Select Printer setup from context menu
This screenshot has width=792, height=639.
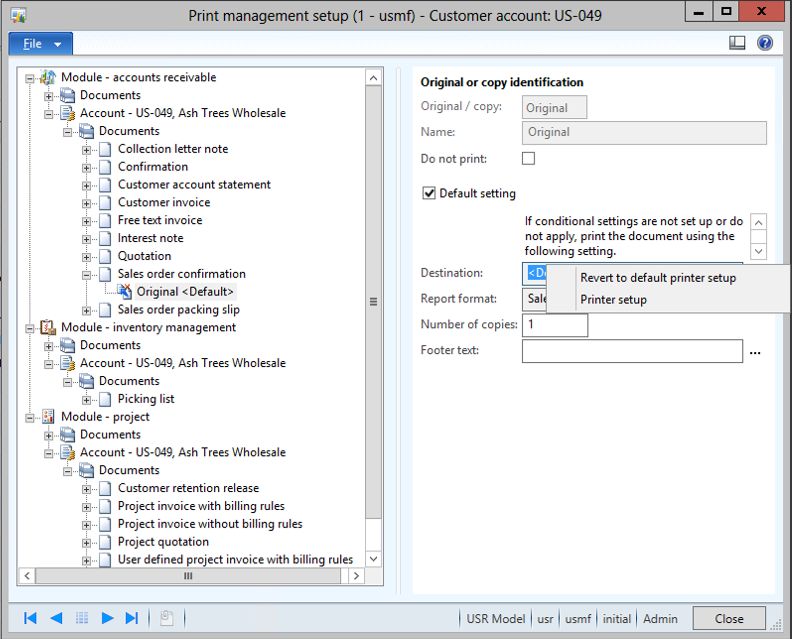[613, 300]
